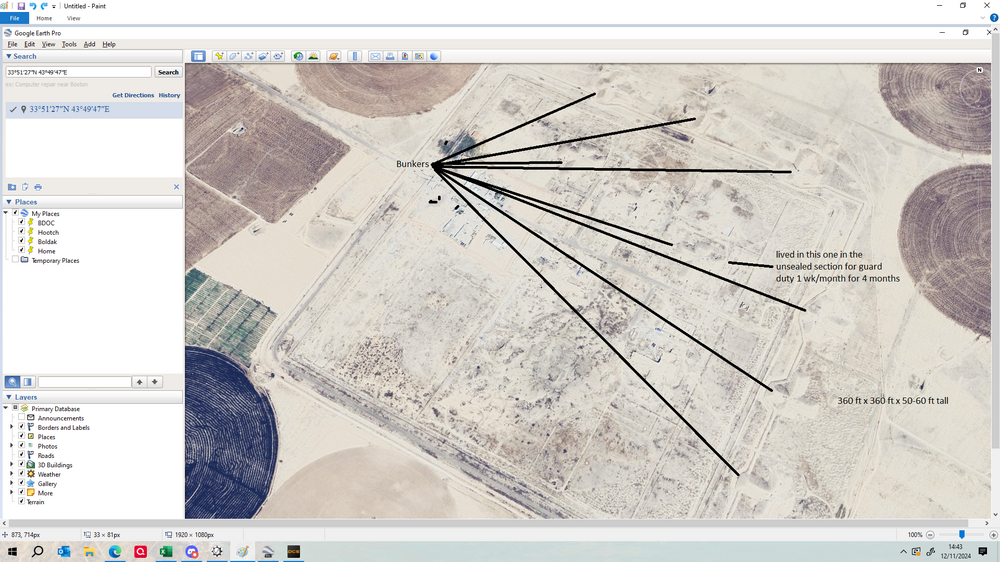Click the Places panel layout toggle icon
This screenshot has height=562, width=1000.
pos(27,381)
